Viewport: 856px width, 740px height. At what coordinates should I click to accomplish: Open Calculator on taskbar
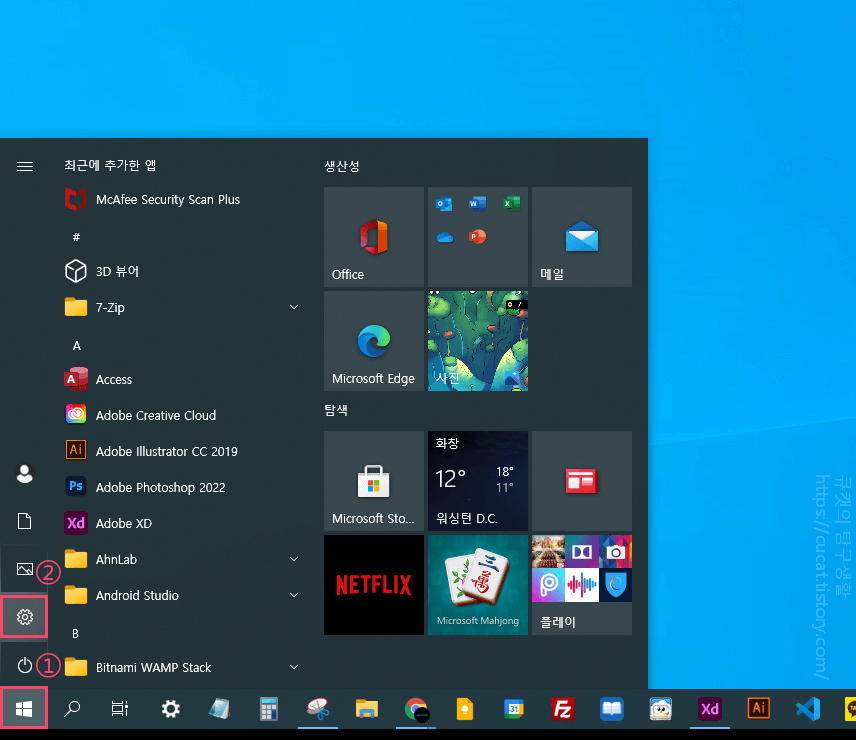[269, 709]
